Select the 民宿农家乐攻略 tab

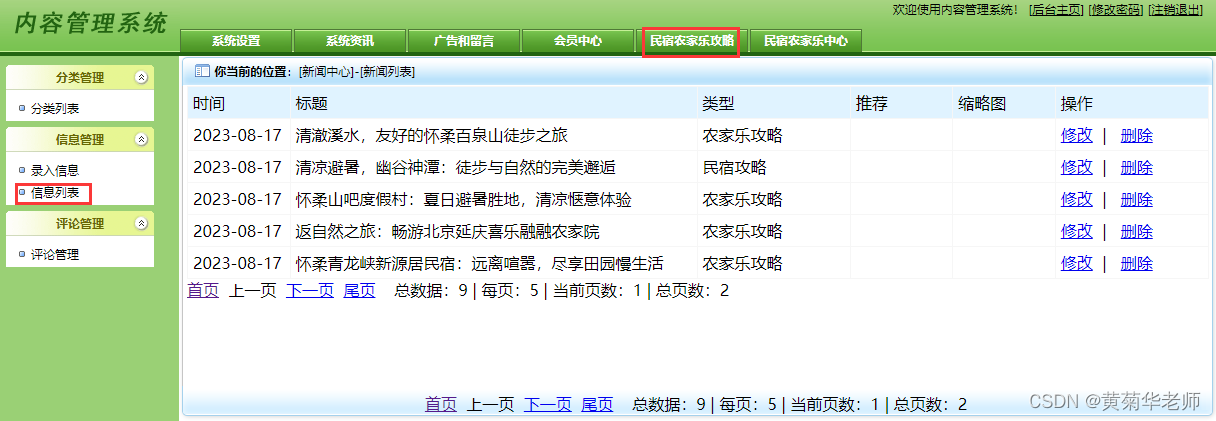[x=691, y=41]
